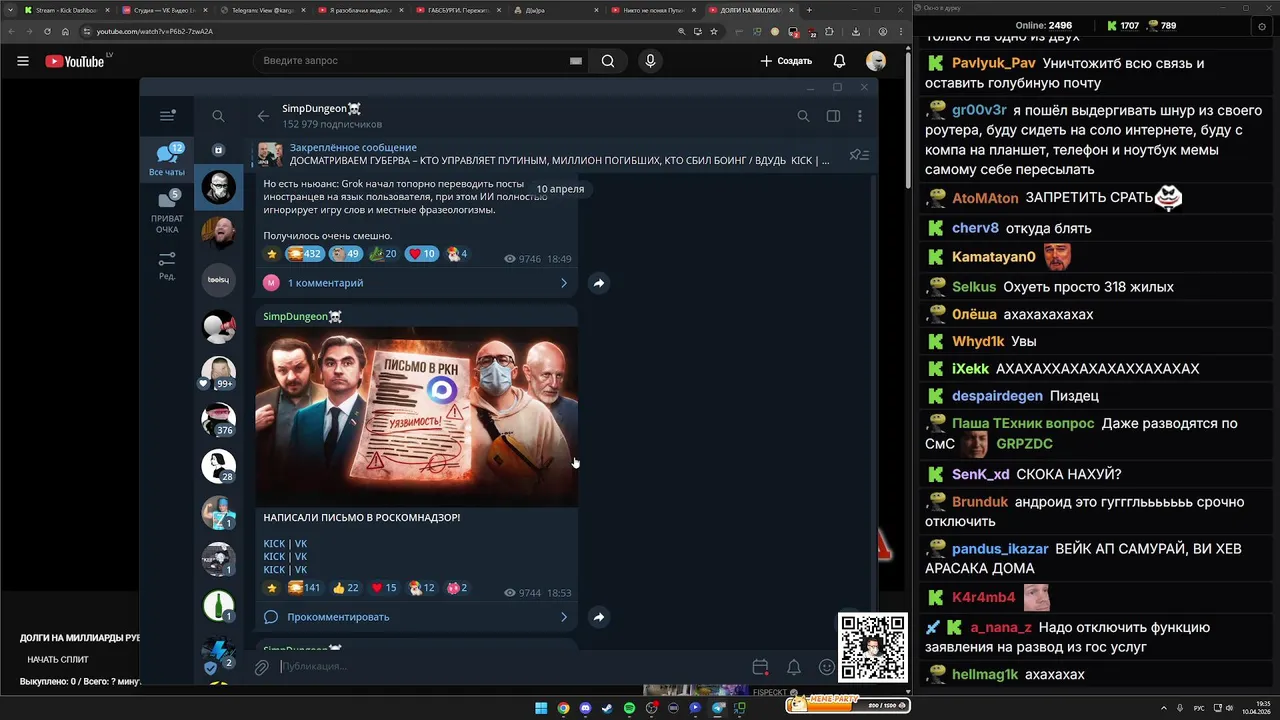Open Chrome extensions puzzle icon
This screenshot has height=720, width=1280.
(829, 31)
